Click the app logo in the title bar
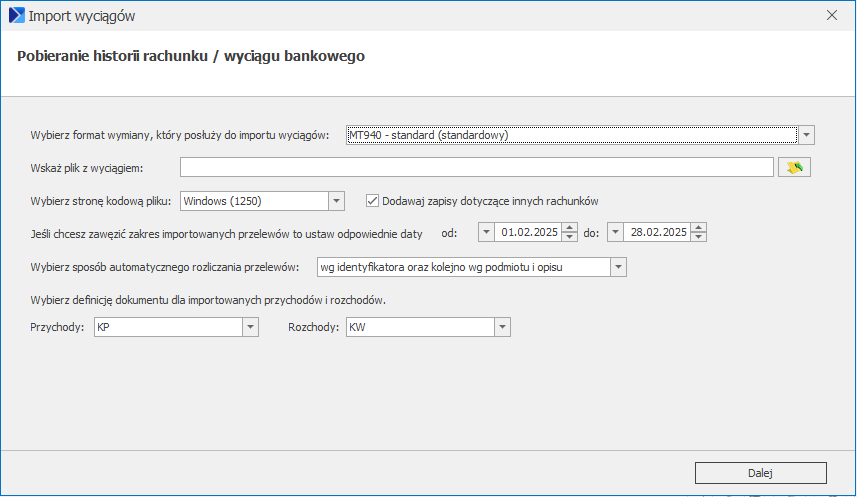This screenshot has height=497, width=857. [17, 16]
